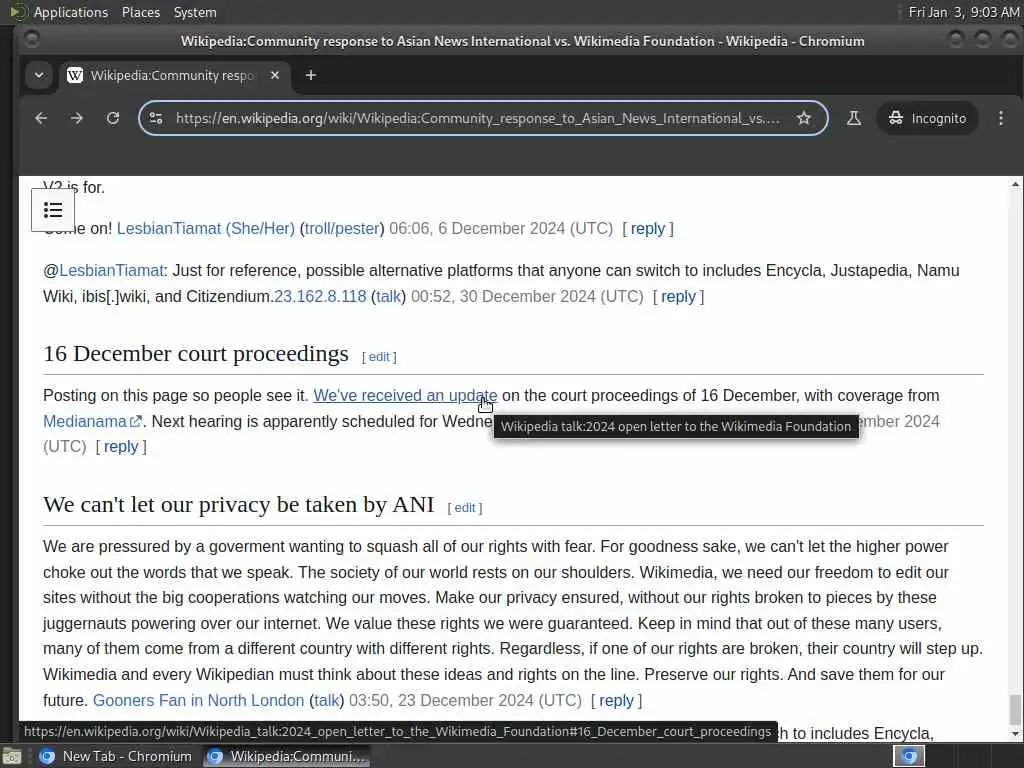Click "We can't let our privacy be taken by ANI" heading
Image resolution: width=1024 pixels, height=768 pixels.
pyautogui.click(x=238, y=505)
